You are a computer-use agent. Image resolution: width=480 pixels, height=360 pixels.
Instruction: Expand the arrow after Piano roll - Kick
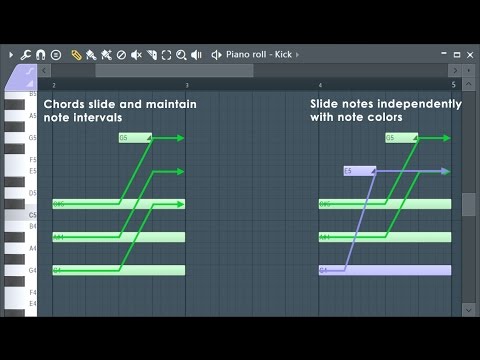coord(297,54)
